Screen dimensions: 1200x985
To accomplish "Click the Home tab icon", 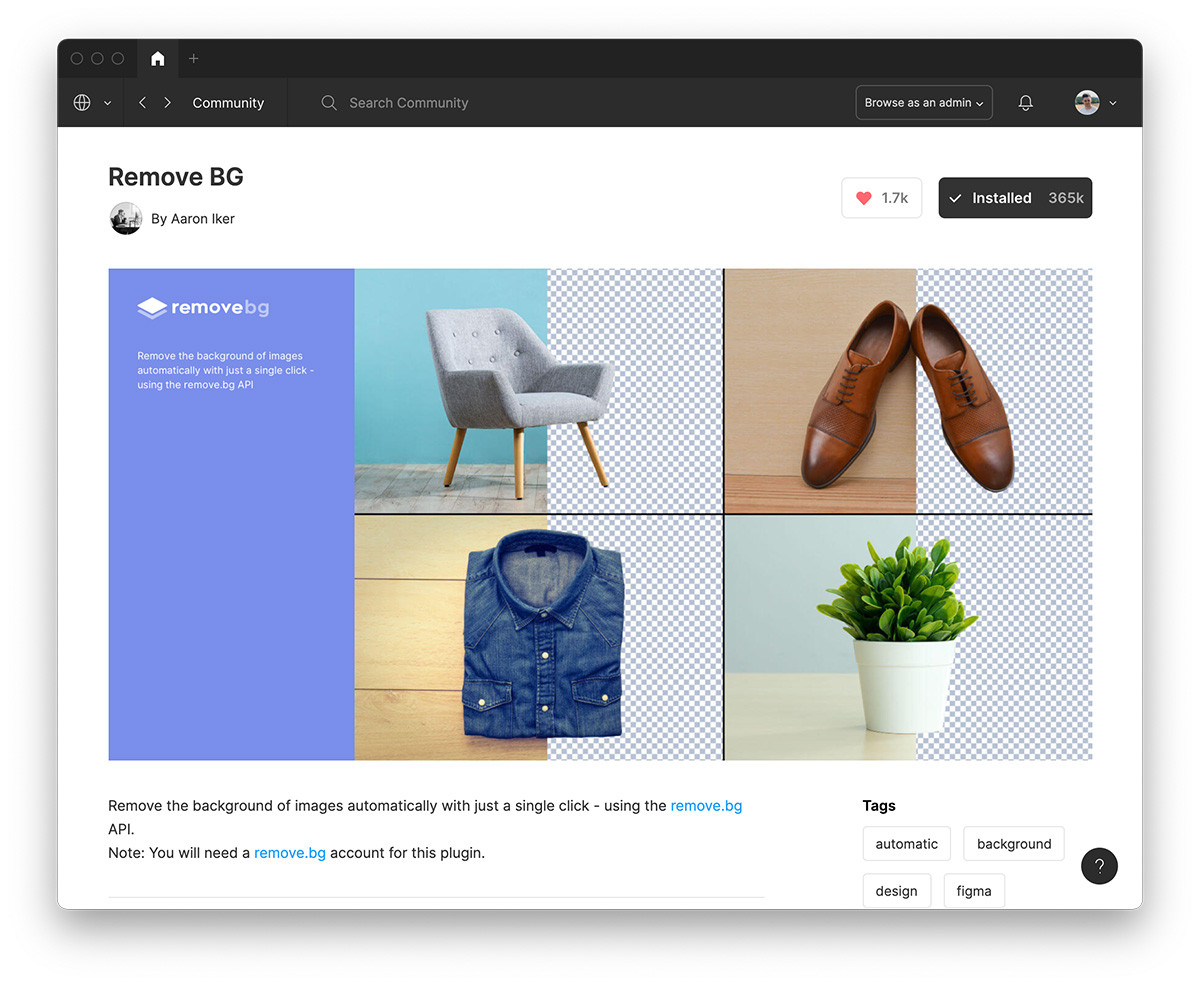I will (x=157, y=59).
